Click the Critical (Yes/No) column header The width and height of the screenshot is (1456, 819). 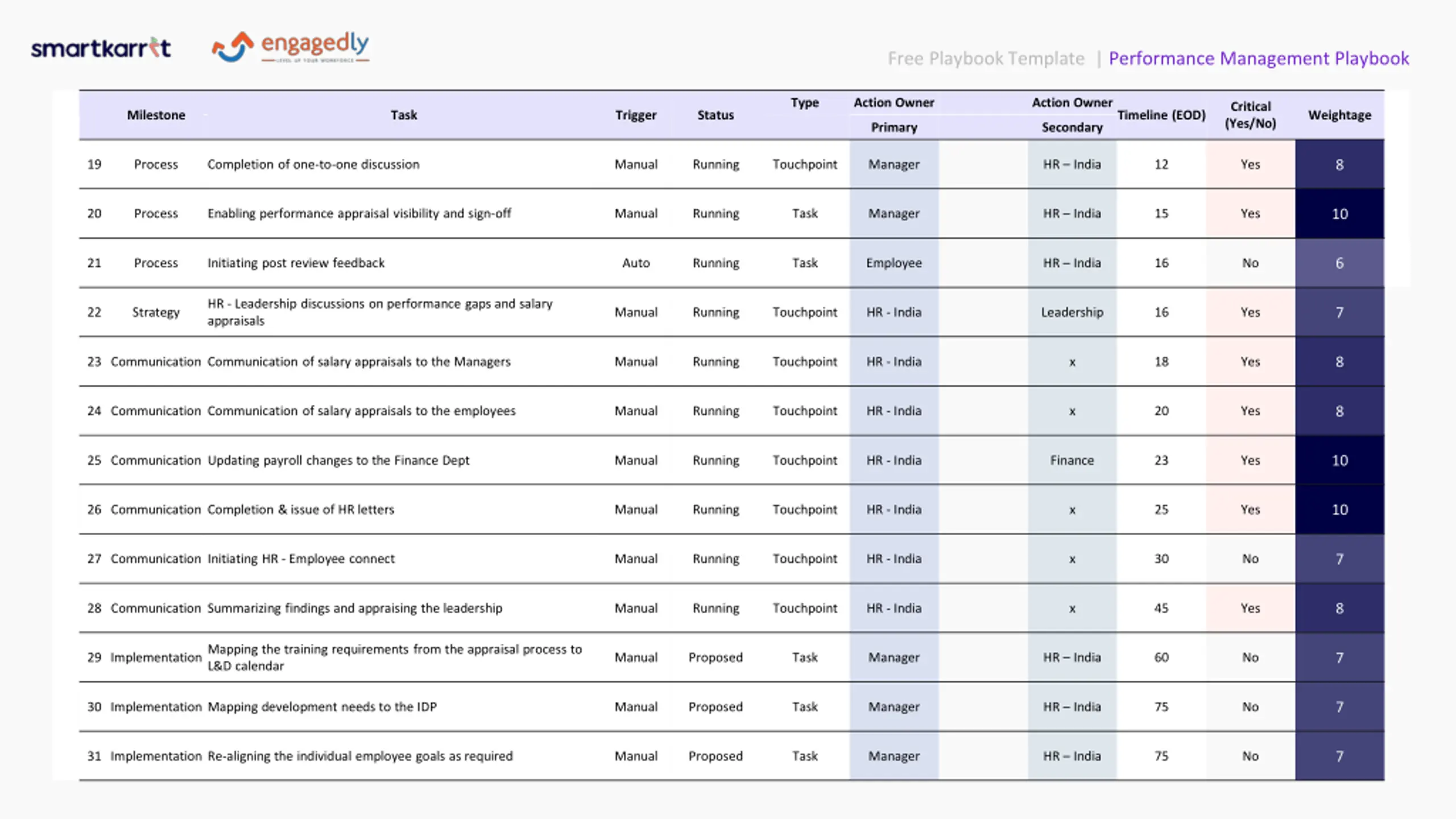tap(1250, 115)
